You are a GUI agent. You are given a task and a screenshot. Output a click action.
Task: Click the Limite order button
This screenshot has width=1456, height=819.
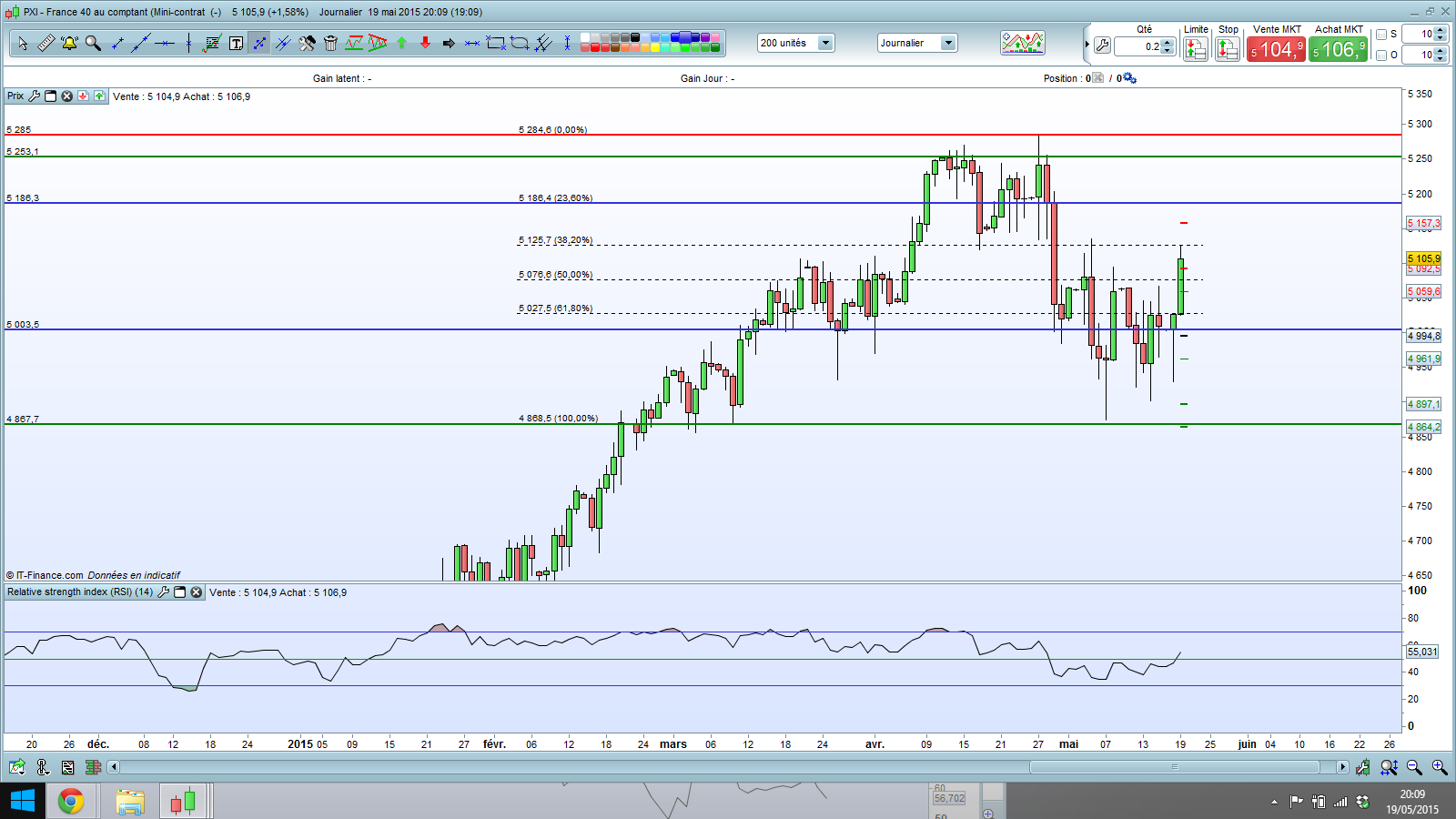click(1196, 49)
